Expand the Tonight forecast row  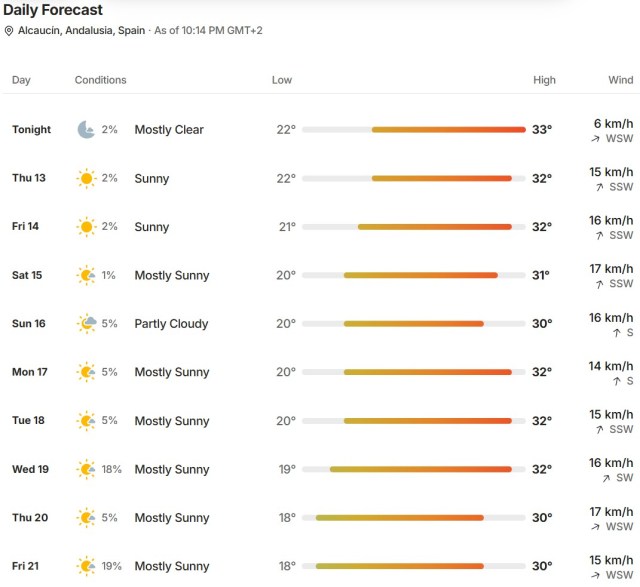click(320, 130)
